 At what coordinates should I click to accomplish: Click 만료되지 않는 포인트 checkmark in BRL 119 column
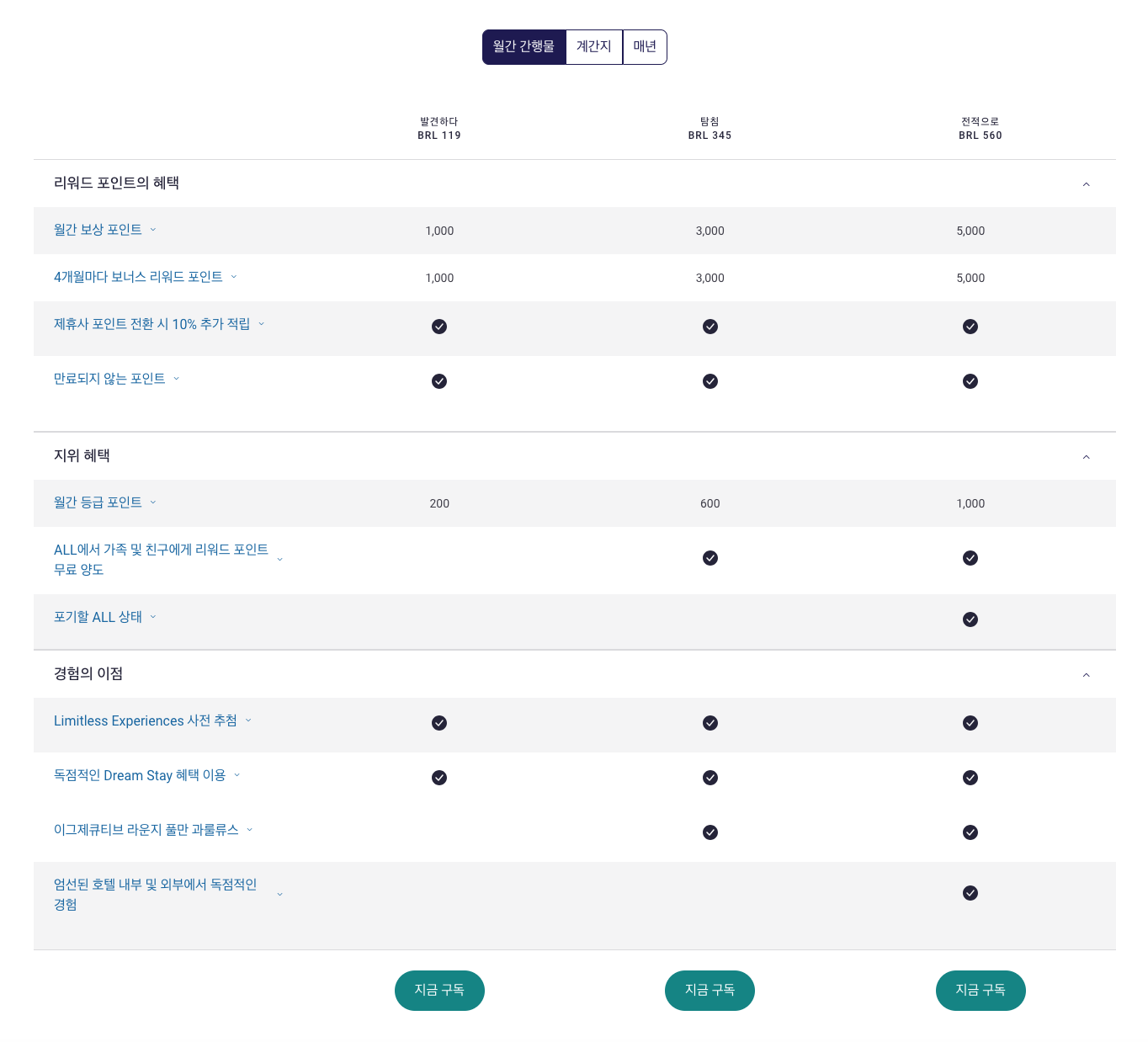pyautogui.click(x=439, y=381)
